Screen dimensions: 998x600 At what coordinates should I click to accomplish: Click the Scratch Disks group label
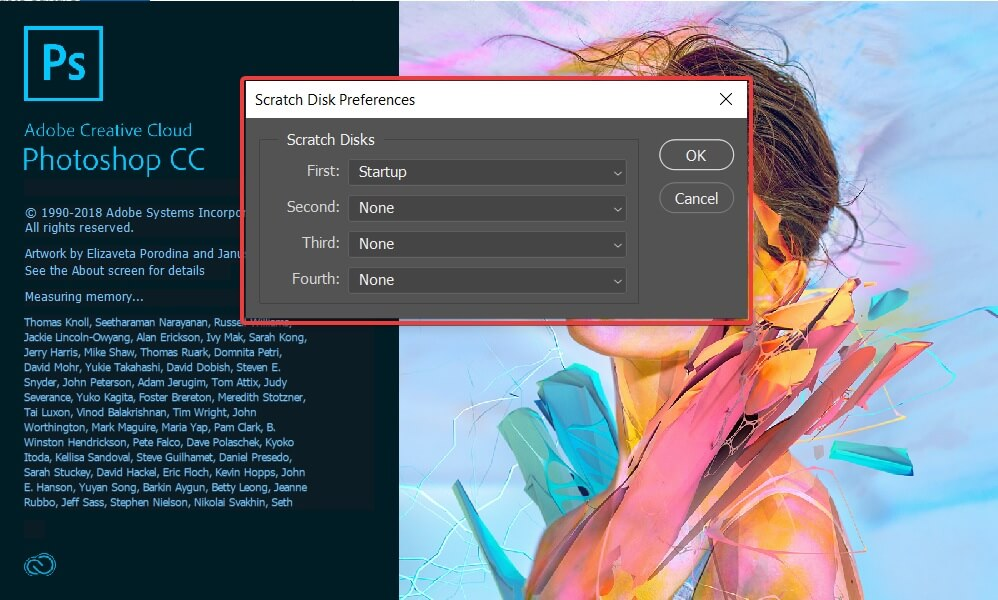330,139
